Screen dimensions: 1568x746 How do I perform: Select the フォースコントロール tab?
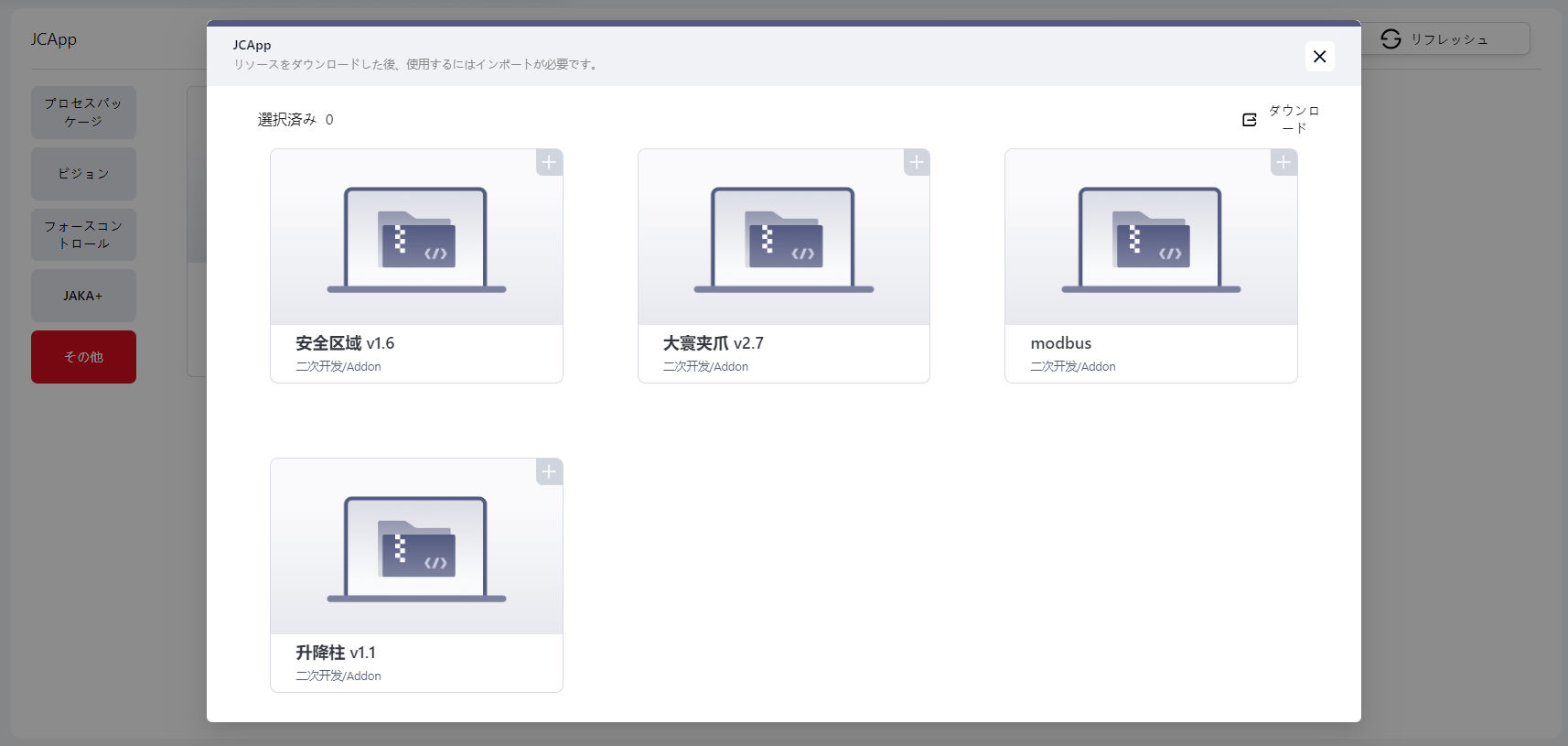[83, 234]
